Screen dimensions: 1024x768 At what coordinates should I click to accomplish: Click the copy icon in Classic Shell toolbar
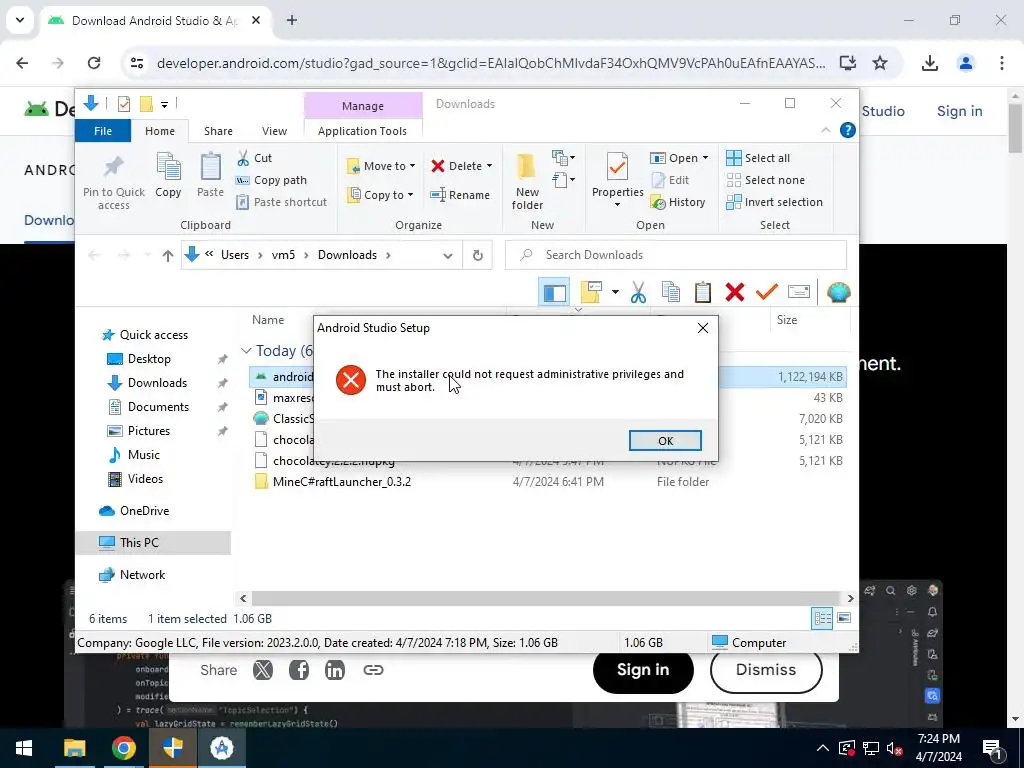tap(671, 293)
